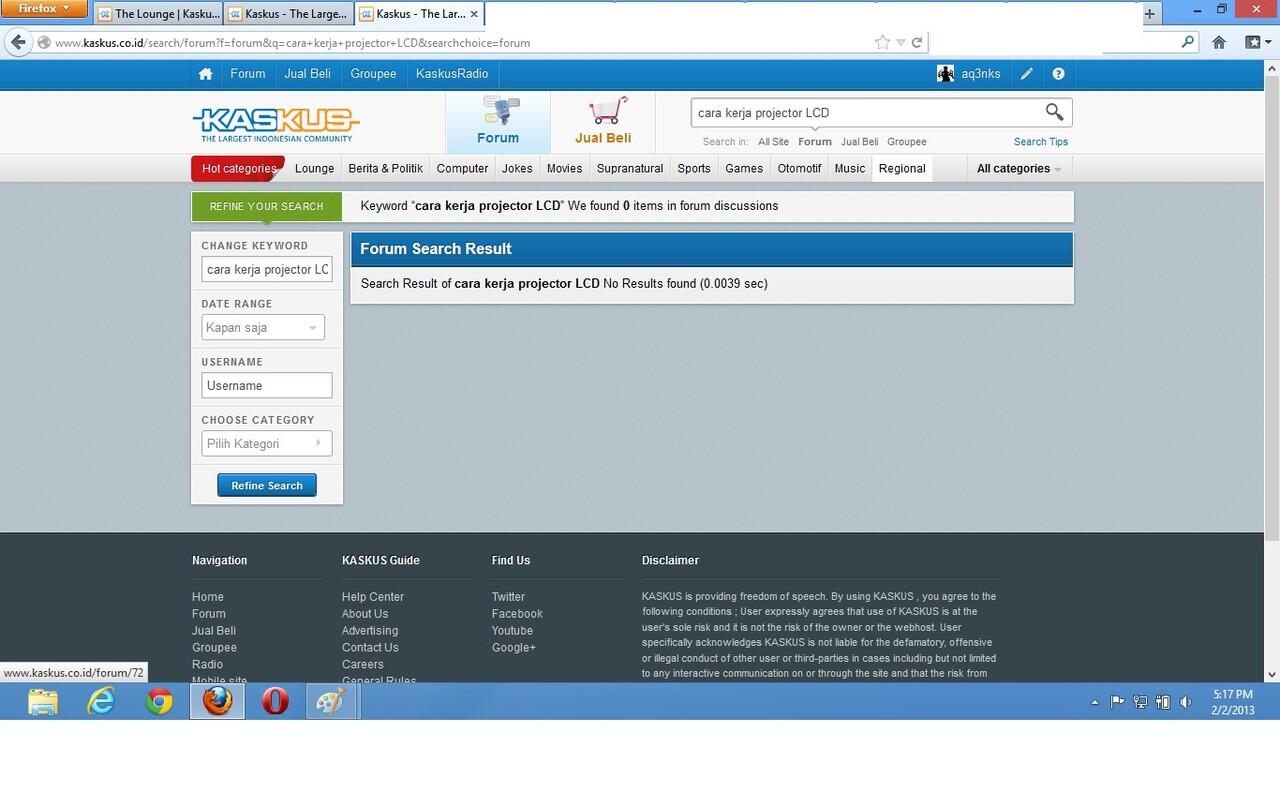Launch Internet Explorer from the taskbar

click(101, 702)
